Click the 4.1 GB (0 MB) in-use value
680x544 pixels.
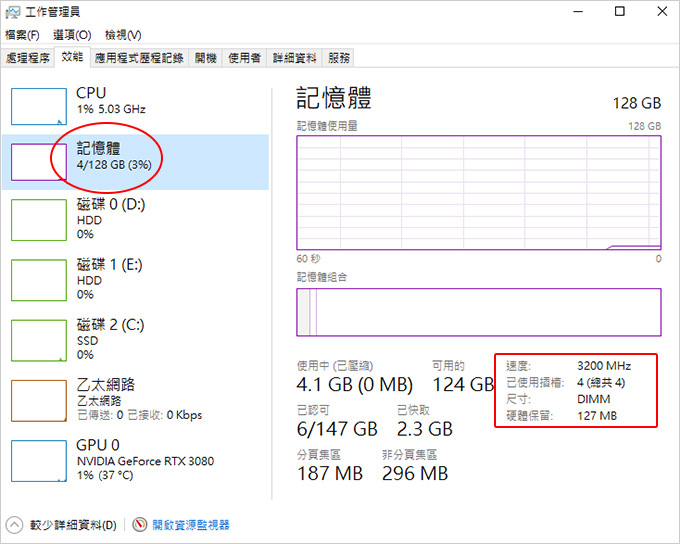355,384
